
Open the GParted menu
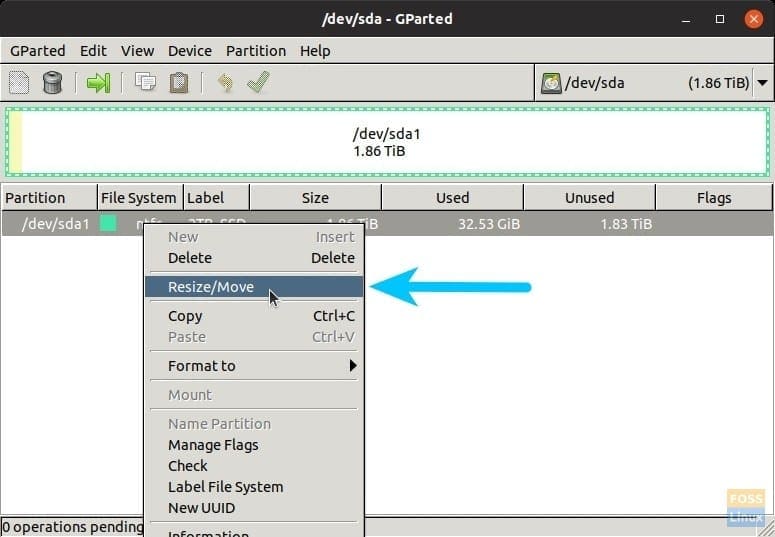point(38,51)
